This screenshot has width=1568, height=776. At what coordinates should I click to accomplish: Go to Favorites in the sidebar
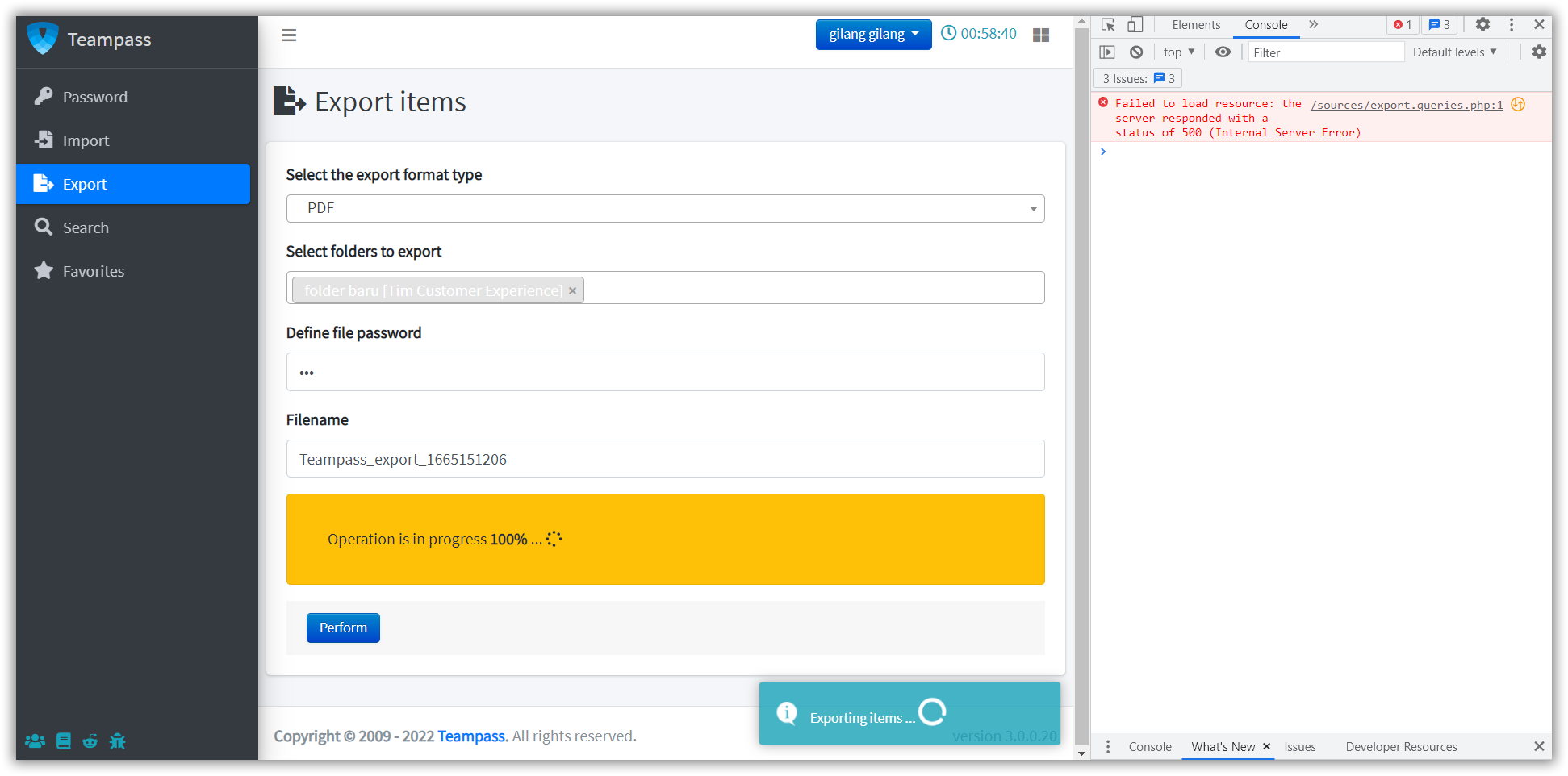click(x=133, y=271)
